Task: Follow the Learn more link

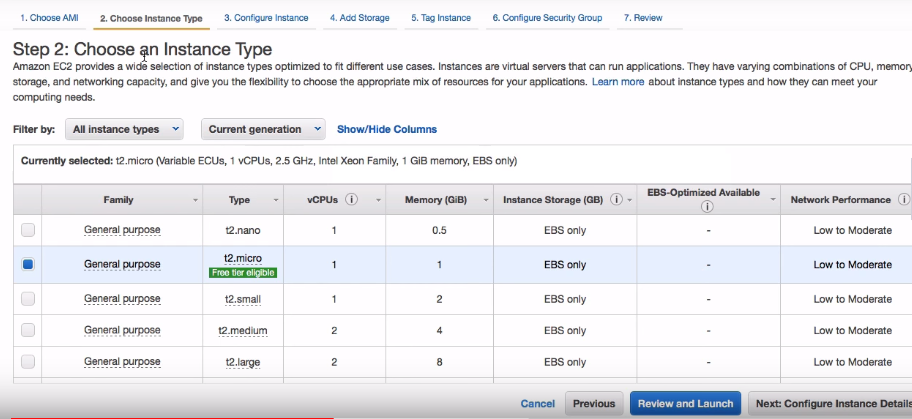Action: pyautogui.click(x=618, y=82)
